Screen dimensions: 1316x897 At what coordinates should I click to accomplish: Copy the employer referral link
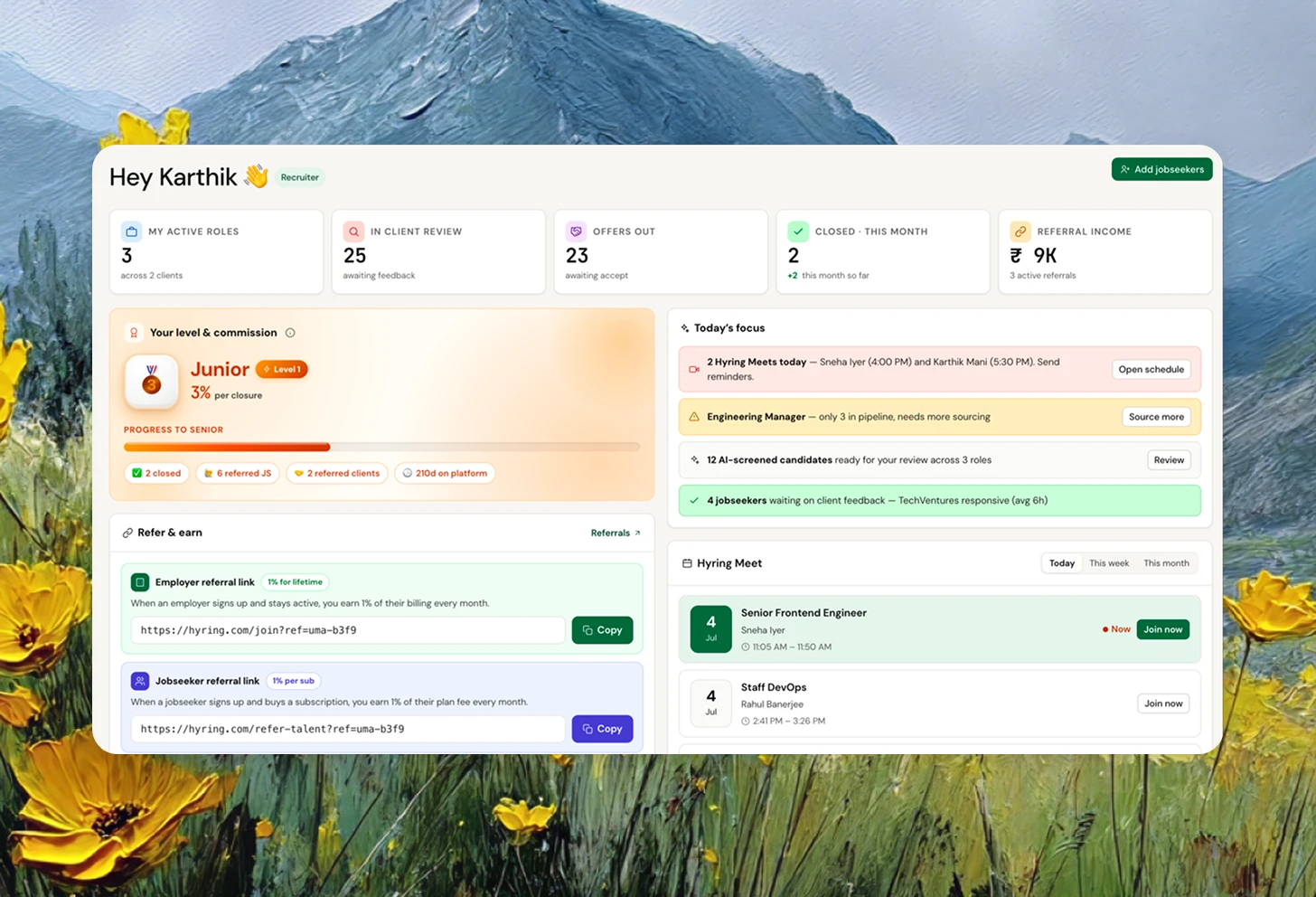(602, 630)
